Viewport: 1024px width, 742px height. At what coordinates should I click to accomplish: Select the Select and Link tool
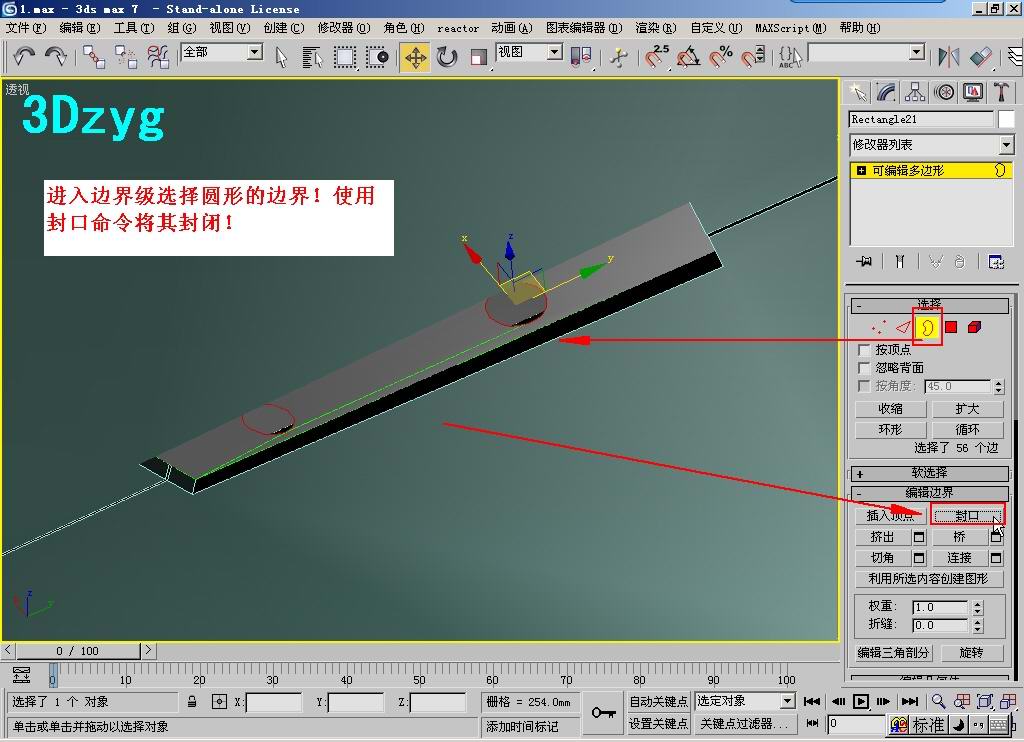click(94, 57)
